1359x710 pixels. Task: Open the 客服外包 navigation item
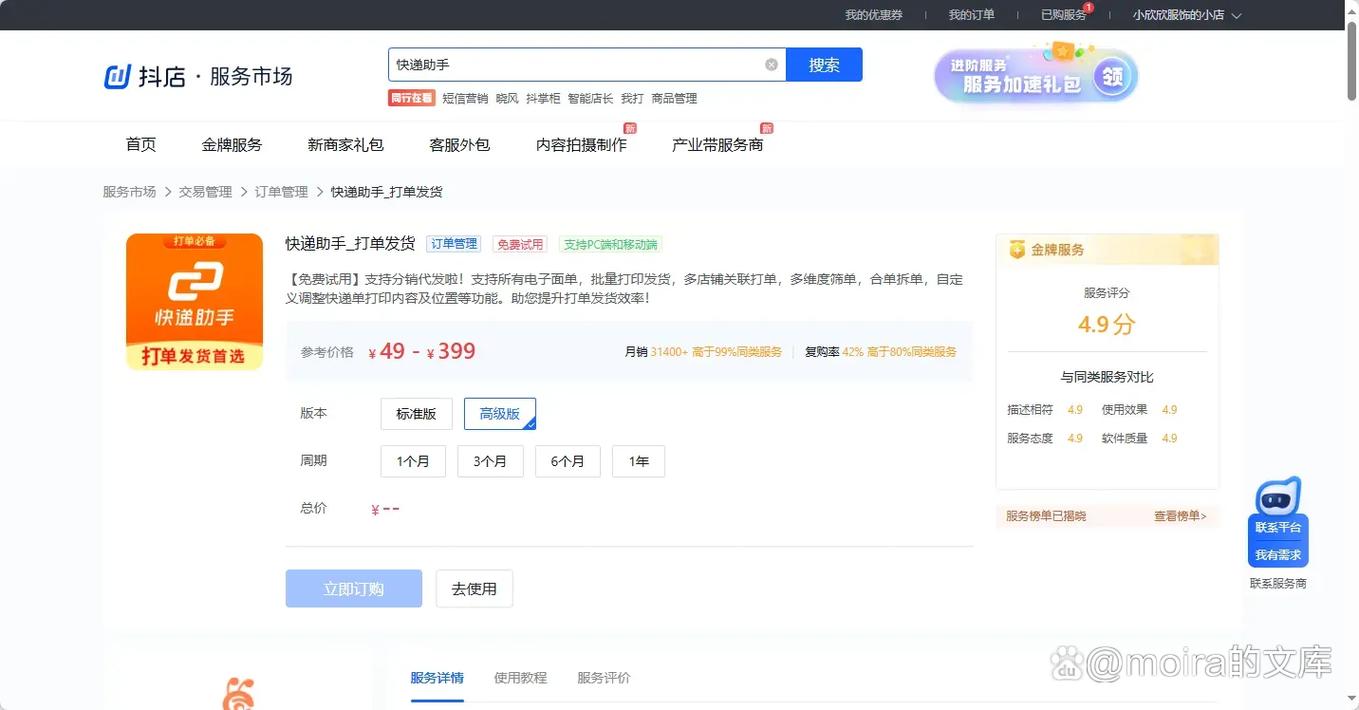click(x=460, y=145)
